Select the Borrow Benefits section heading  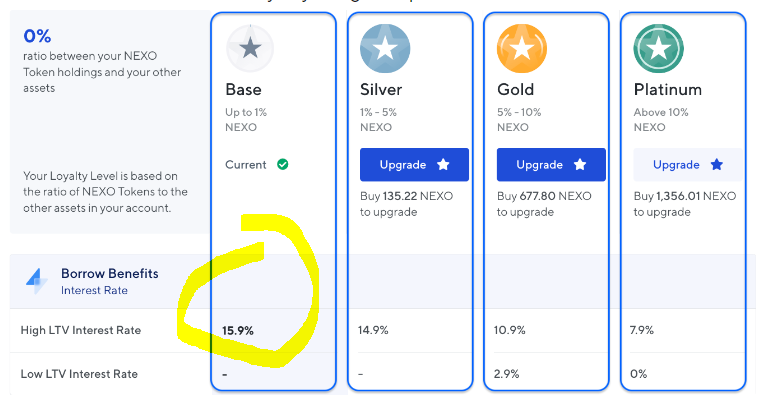click(110, 273)
